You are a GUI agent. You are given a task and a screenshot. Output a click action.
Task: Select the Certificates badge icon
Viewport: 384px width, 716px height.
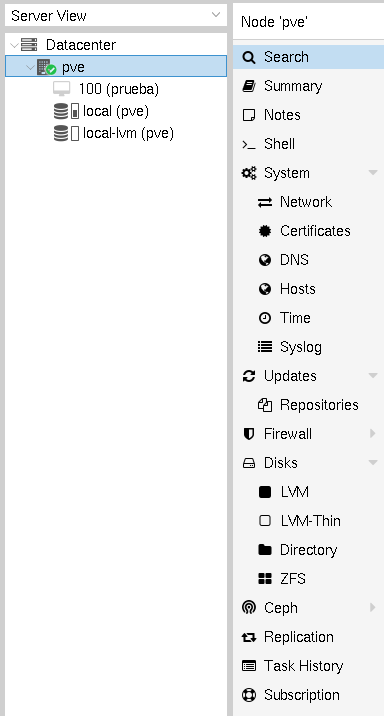(265, 231)
